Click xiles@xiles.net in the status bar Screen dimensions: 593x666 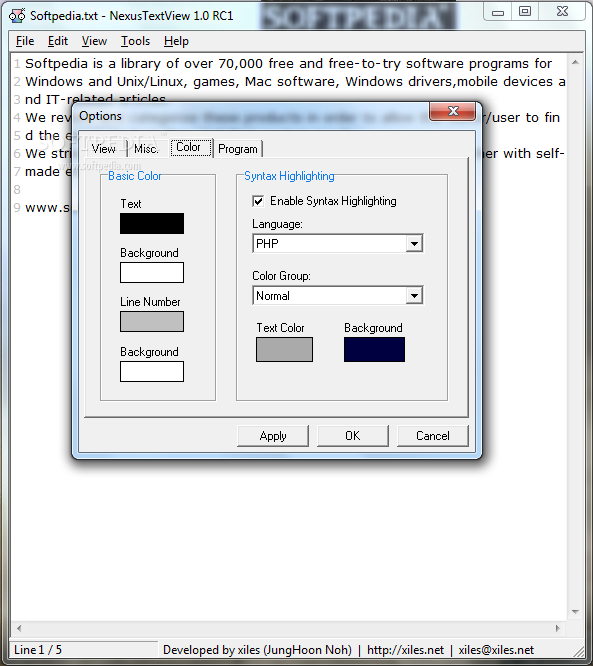[496, 650]
